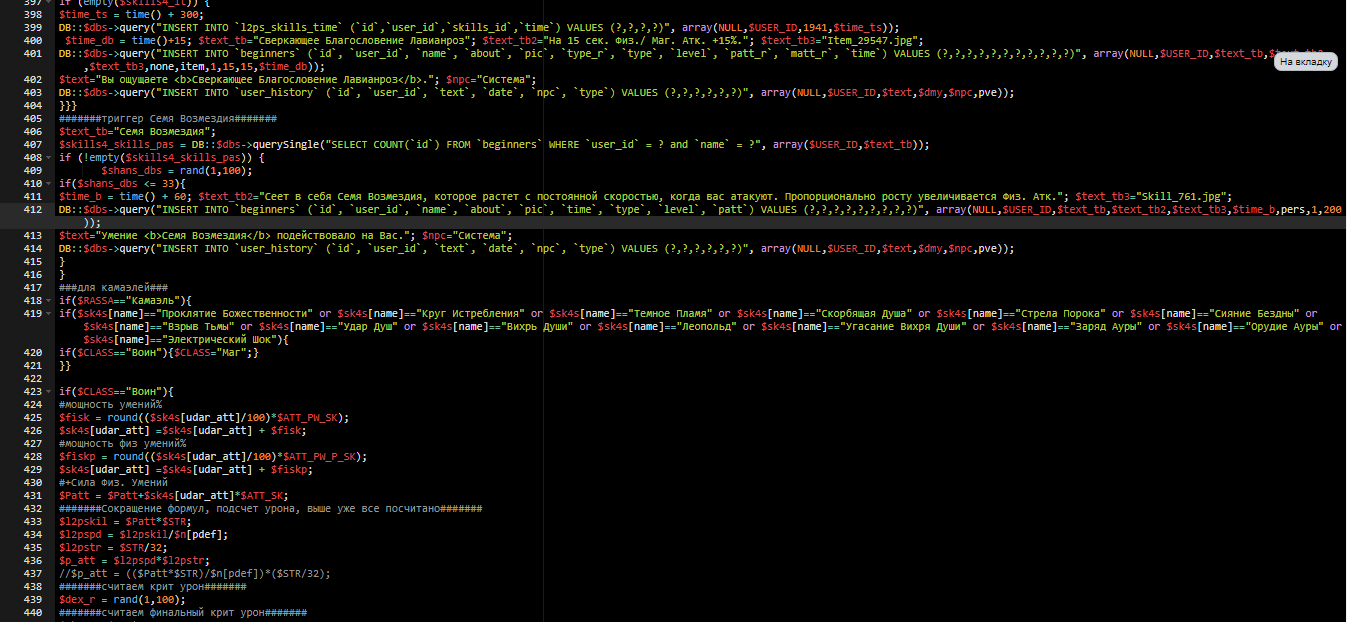Image resolution: width=1347 pixels, height=622 pixels.
Task: Fold the multi-line condition at line 419
Action: (x=50, y=313)
